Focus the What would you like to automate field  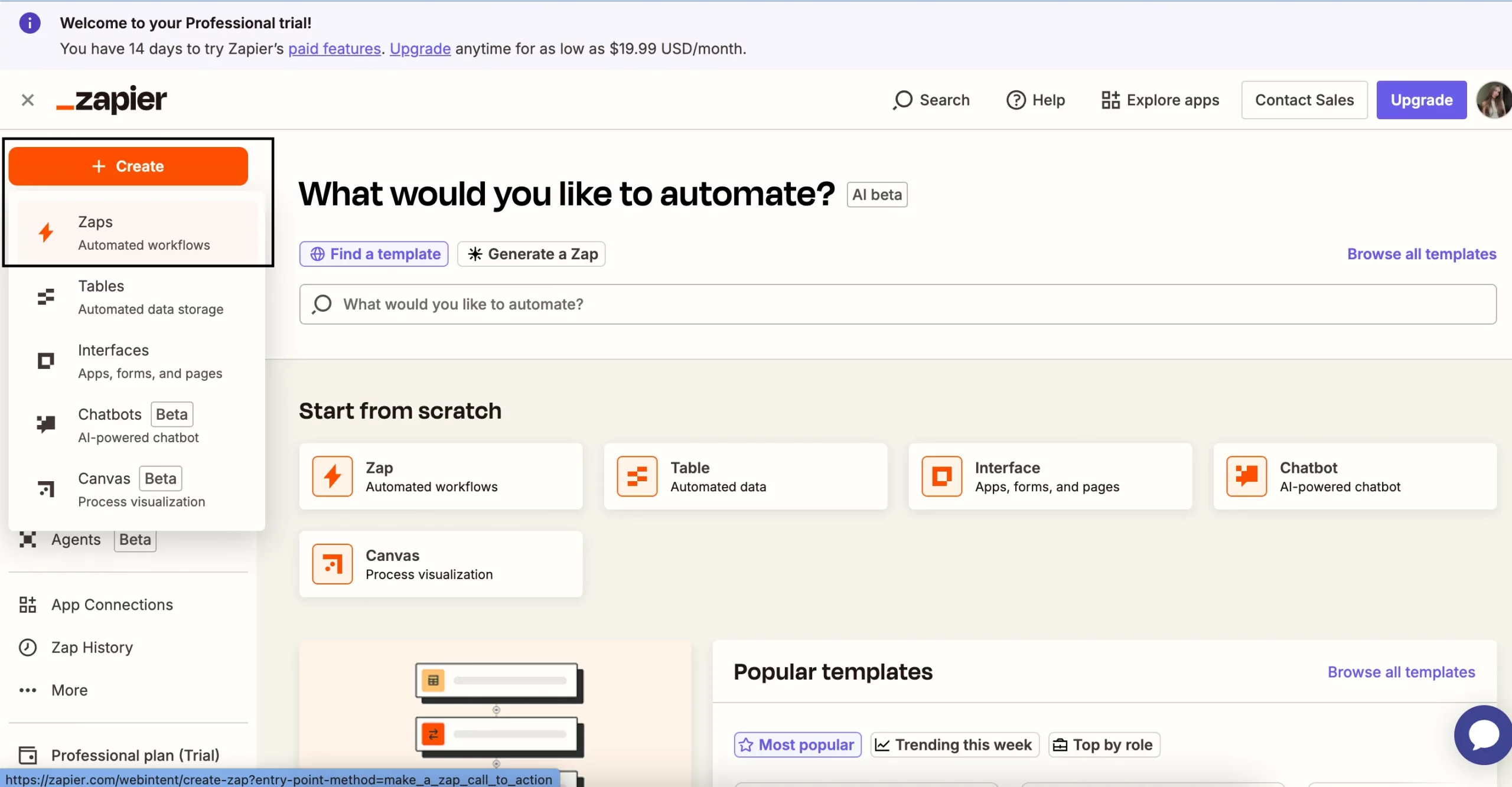898,304
